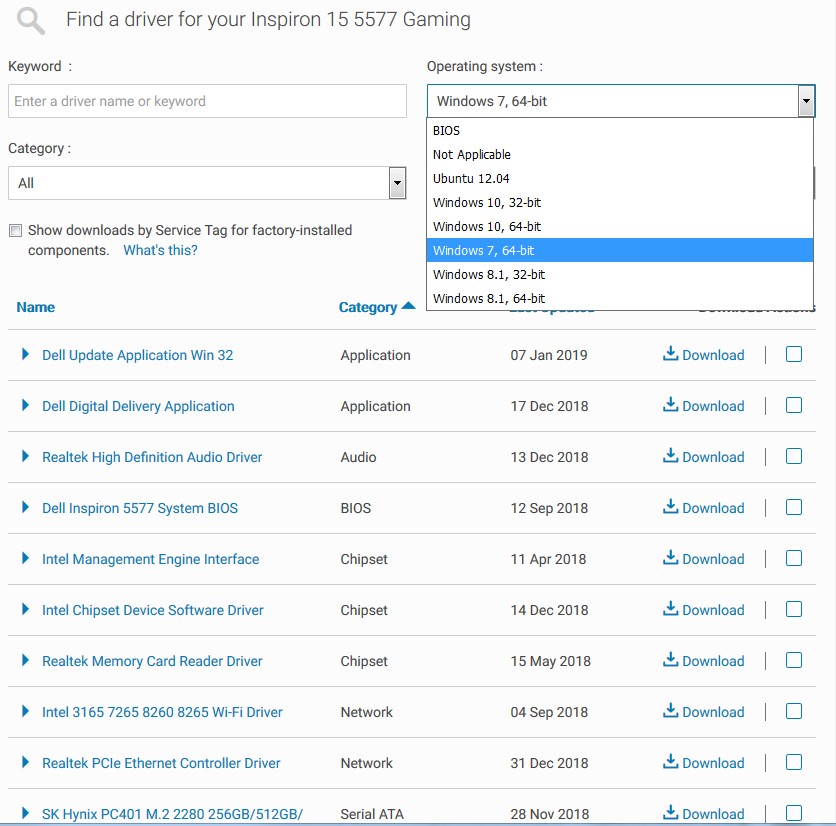Download Dell Digital Delivery Application
This screenshot has height=826, width=836.
[703, 406]
